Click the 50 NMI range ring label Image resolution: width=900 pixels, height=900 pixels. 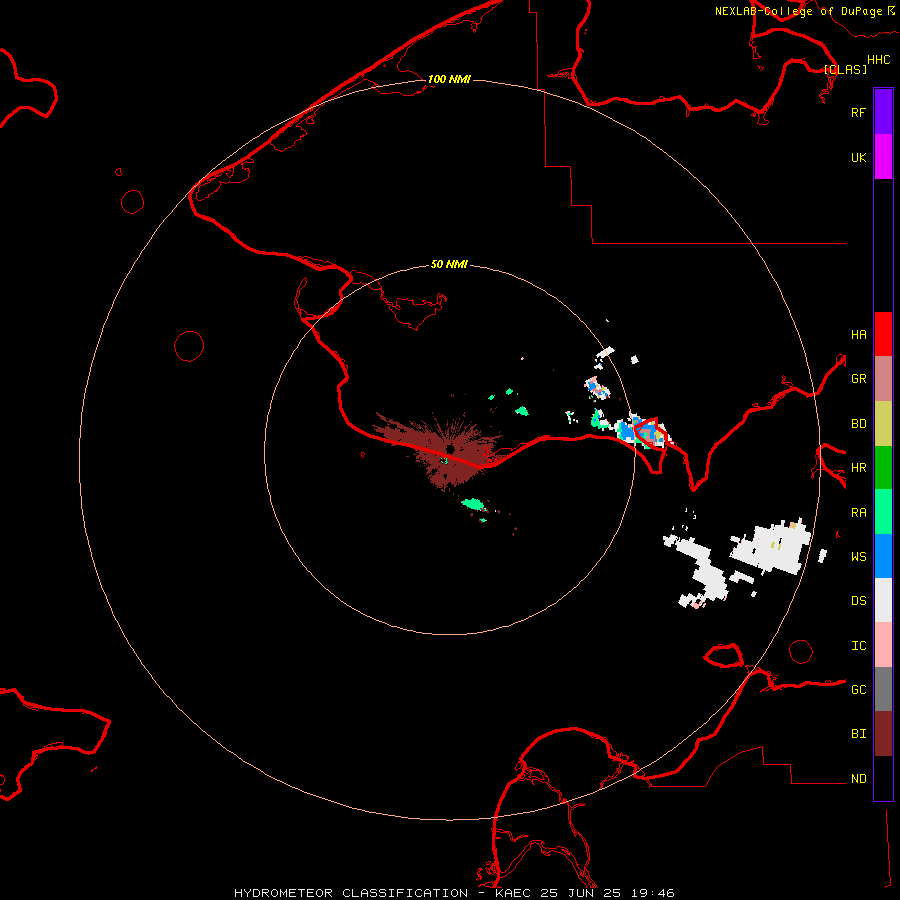pyautogui.click(x=449, y=264)
